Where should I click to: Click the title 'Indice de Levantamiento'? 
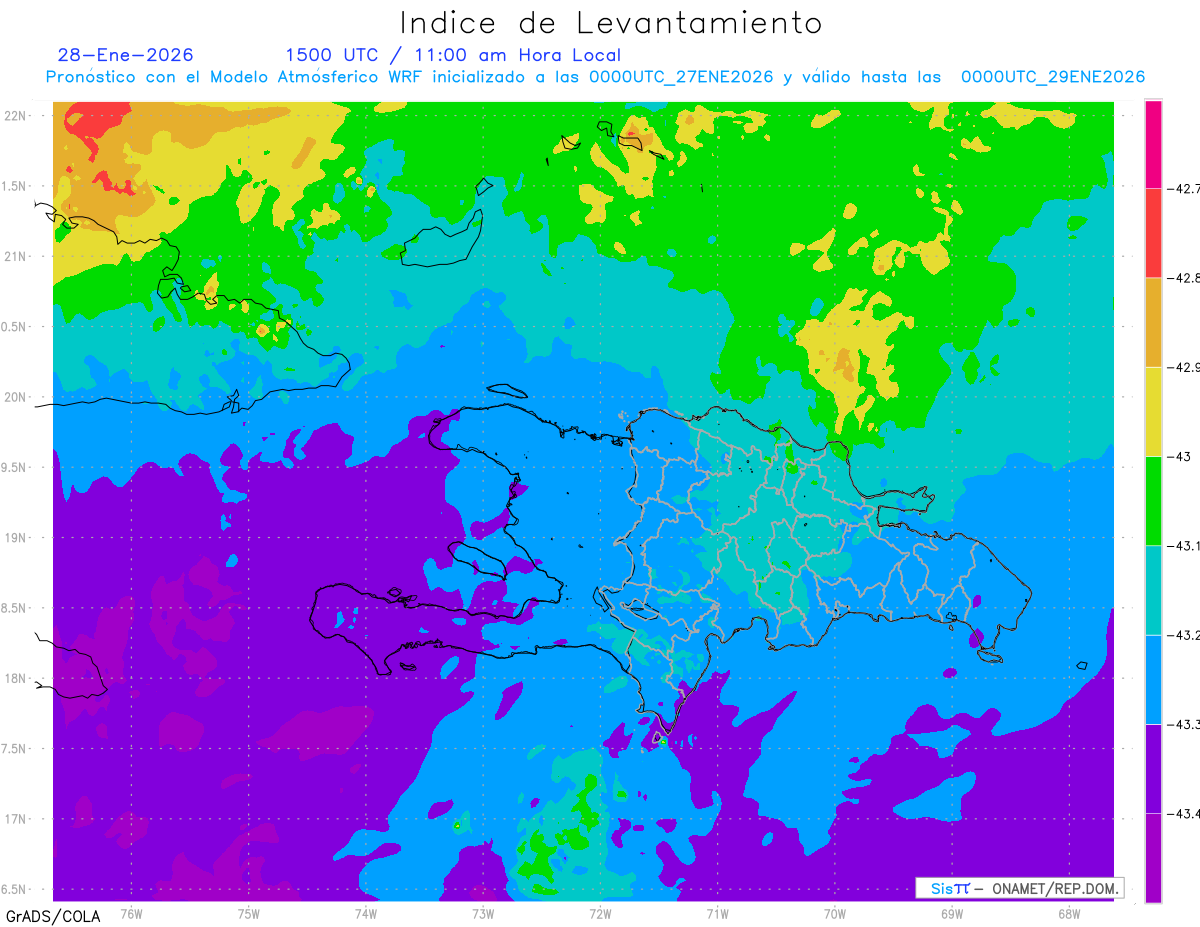coord(611,23)
